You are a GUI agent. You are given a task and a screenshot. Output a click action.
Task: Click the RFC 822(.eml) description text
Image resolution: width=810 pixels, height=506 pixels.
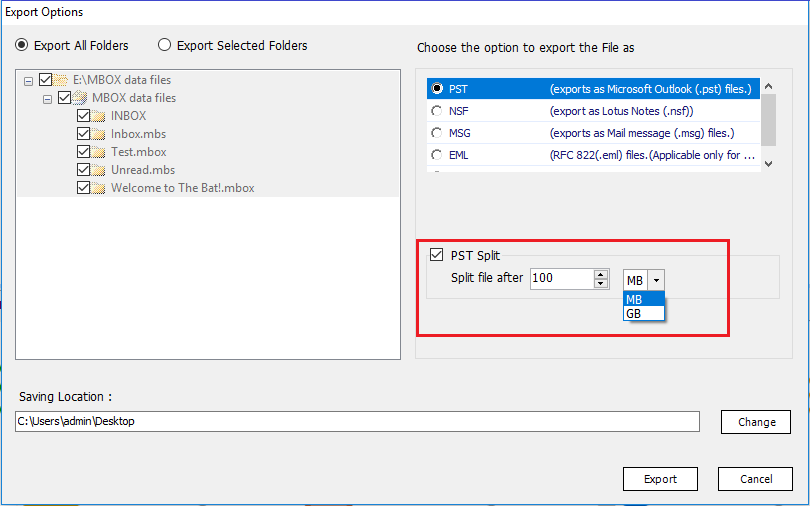click(x=652, y=155)
